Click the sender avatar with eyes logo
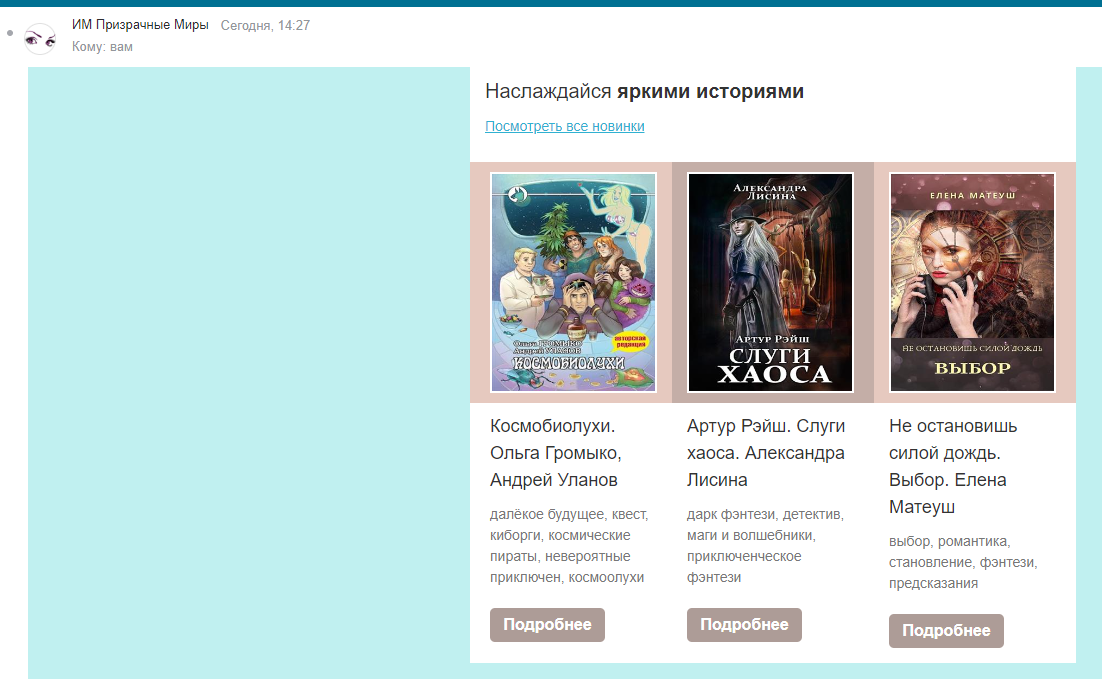Image resolution: width=1102 pixels, height=679 pixels. coord(40,38)
